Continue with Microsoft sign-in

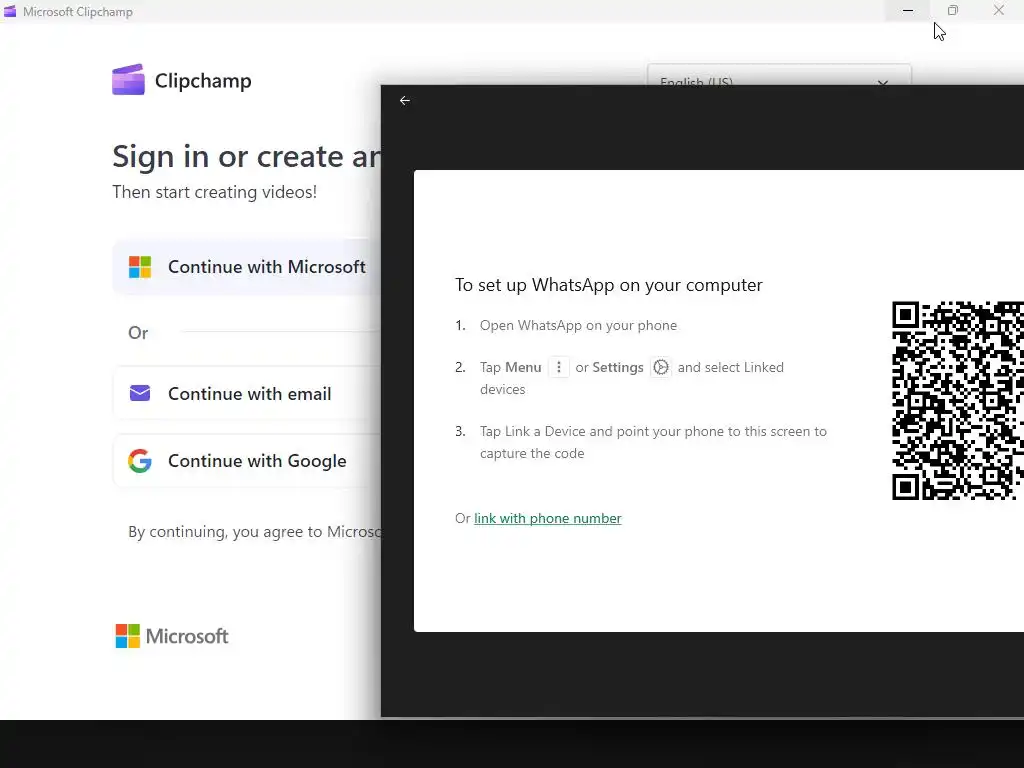pyautogui.click(x=247, y=266)
